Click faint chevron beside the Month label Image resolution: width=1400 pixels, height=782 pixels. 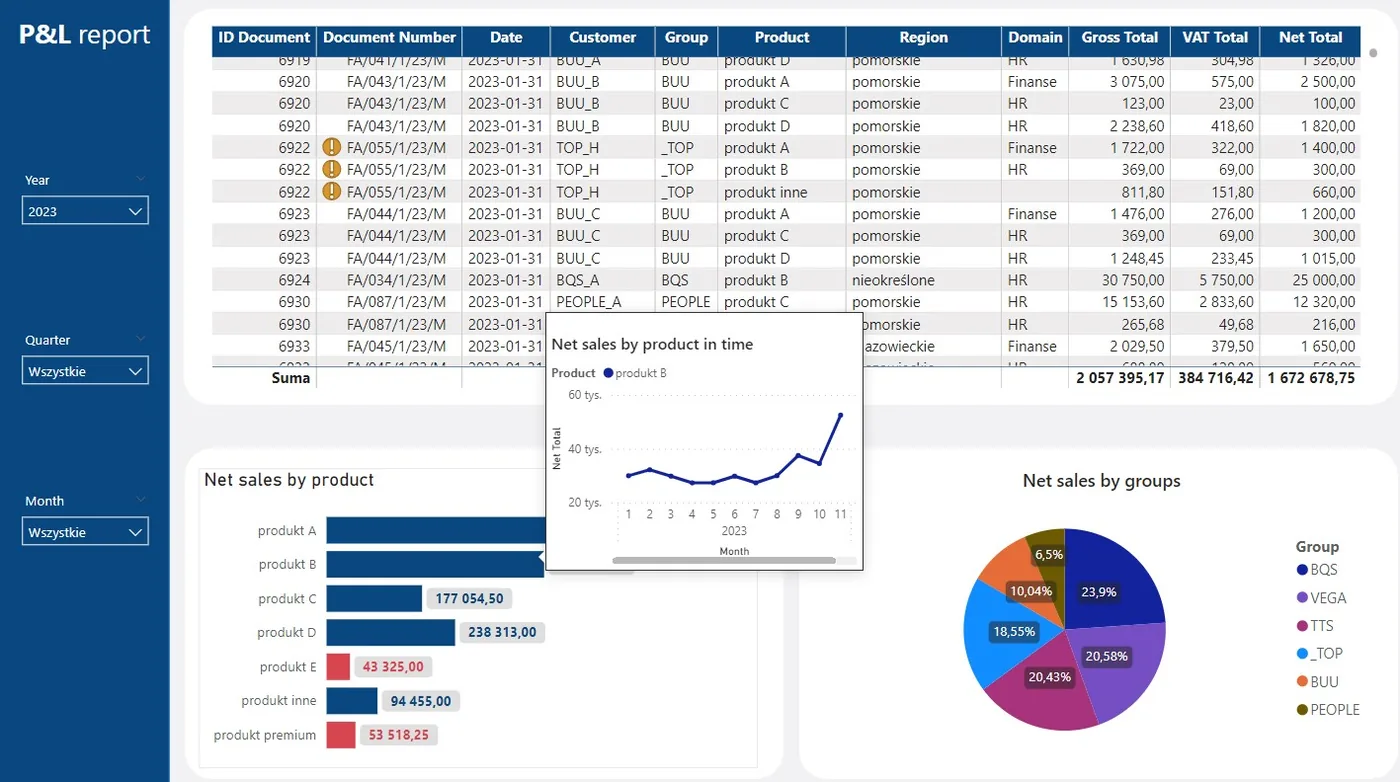[x=140, y=499]
